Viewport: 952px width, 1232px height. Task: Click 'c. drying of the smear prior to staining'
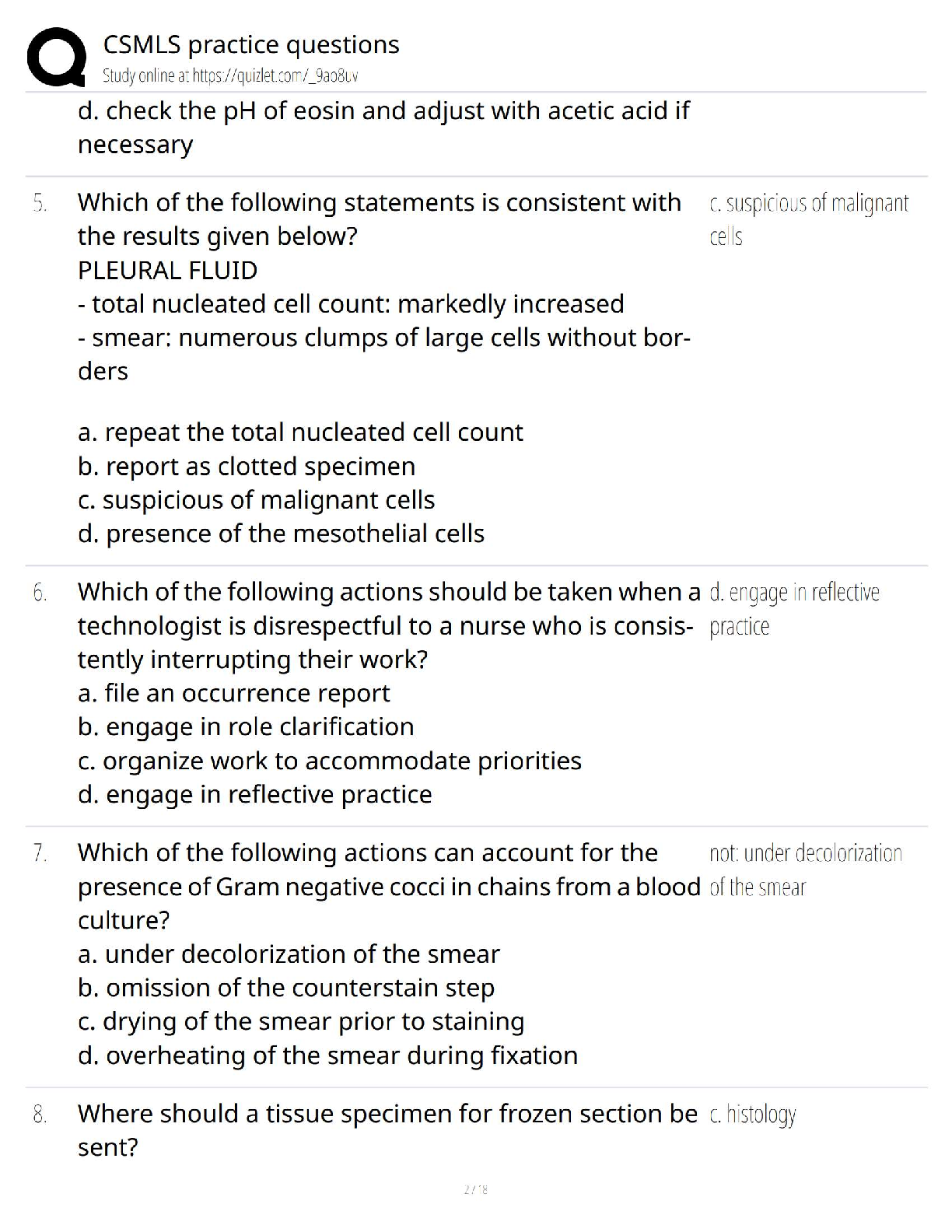click(x=301, y=1022)
